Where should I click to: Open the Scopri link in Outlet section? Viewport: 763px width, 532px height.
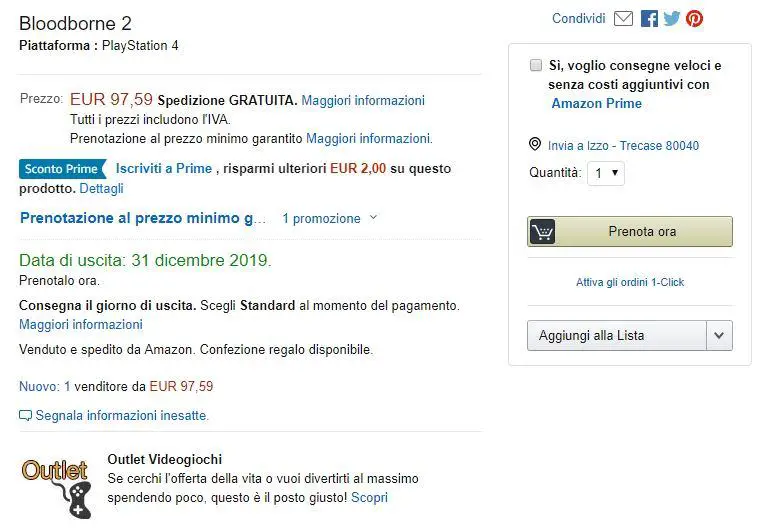369,497
